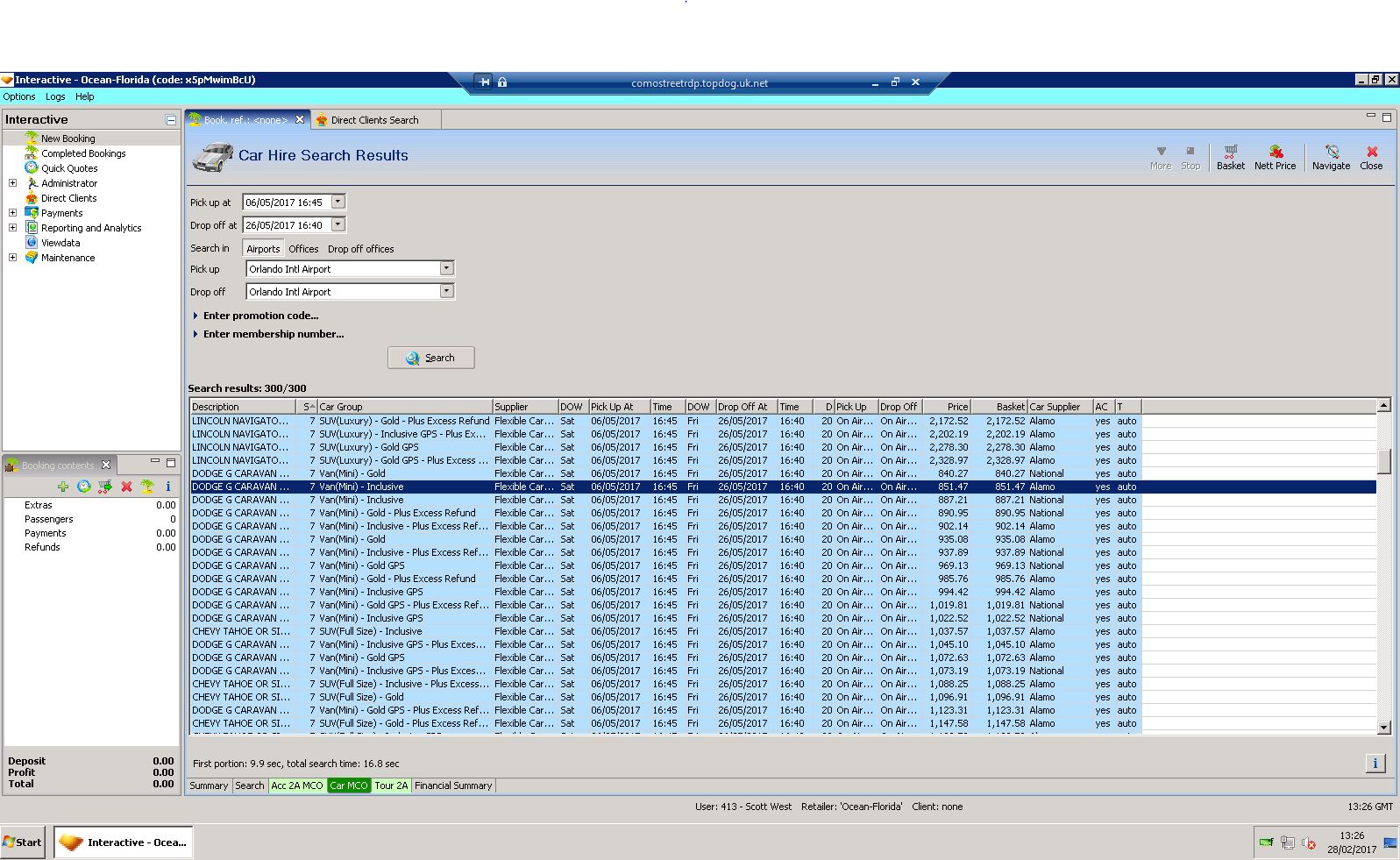Image resolution: width=1400 pixels, height=860 pixels.
Task: Click the info button beside search time
Action: tap(1375, 764)
